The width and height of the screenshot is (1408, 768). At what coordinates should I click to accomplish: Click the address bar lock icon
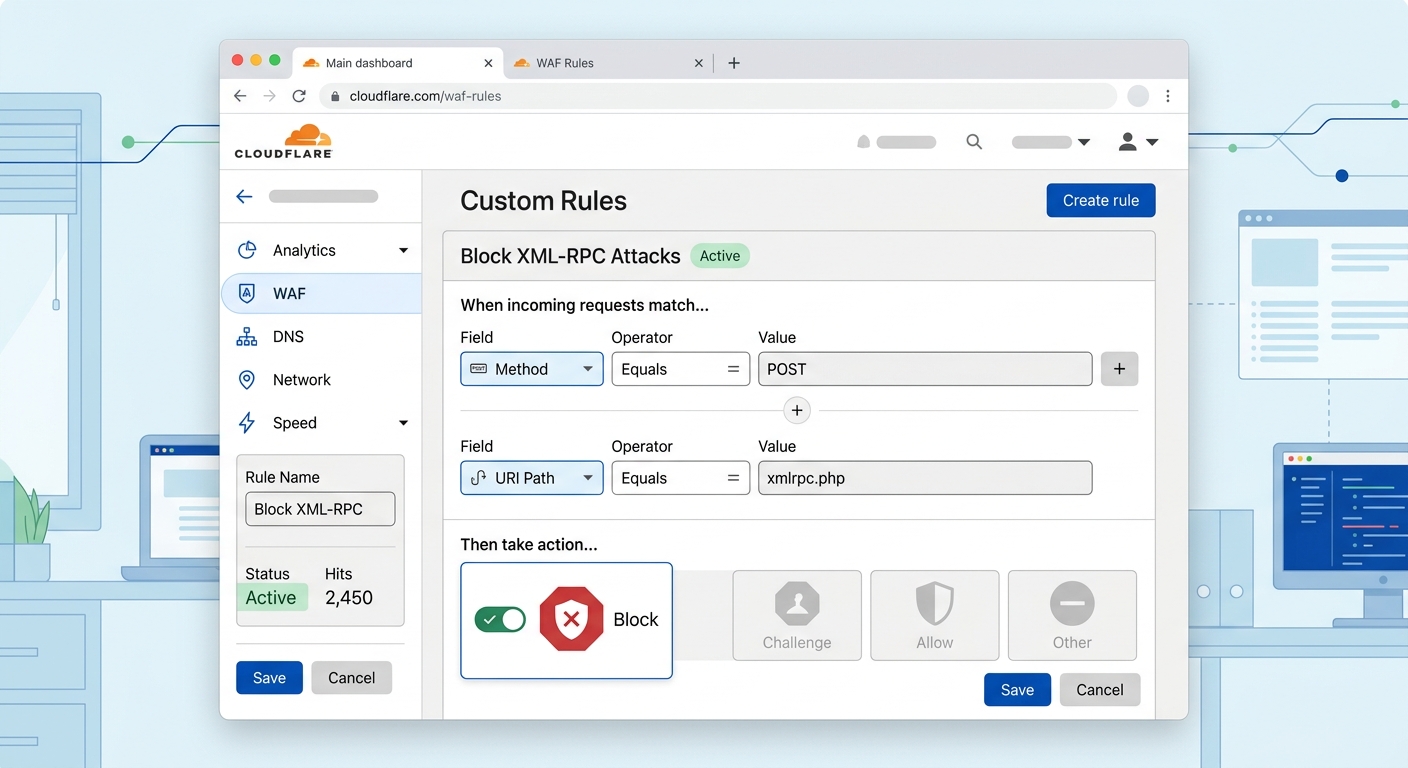pos(335,97)
